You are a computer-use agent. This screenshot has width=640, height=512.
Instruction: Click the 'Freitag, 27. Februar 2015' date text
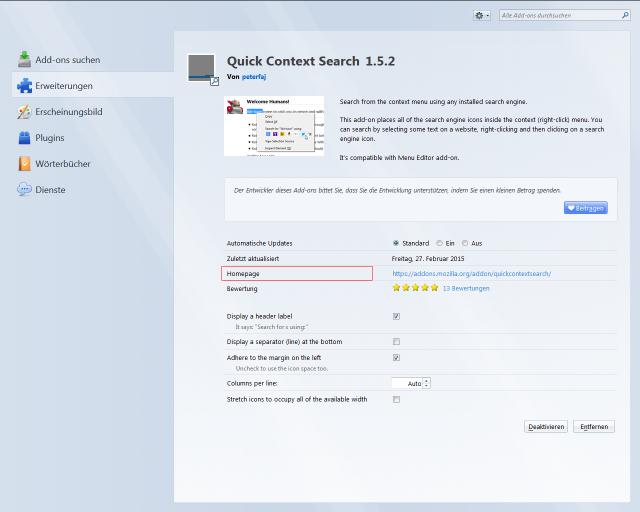coord(428,258)
